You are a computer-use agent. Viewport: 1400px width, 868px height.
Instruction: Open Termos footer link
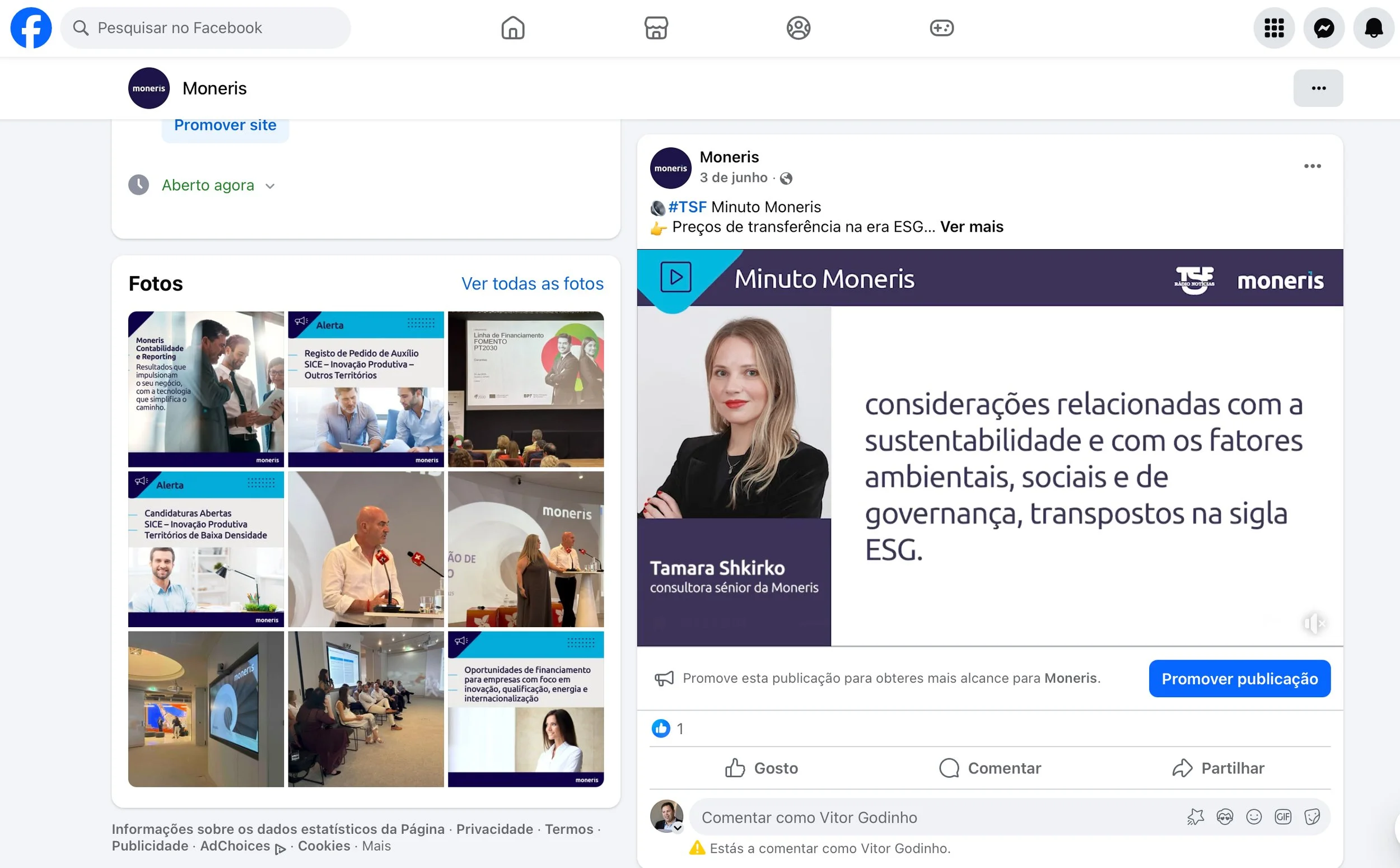569,829
